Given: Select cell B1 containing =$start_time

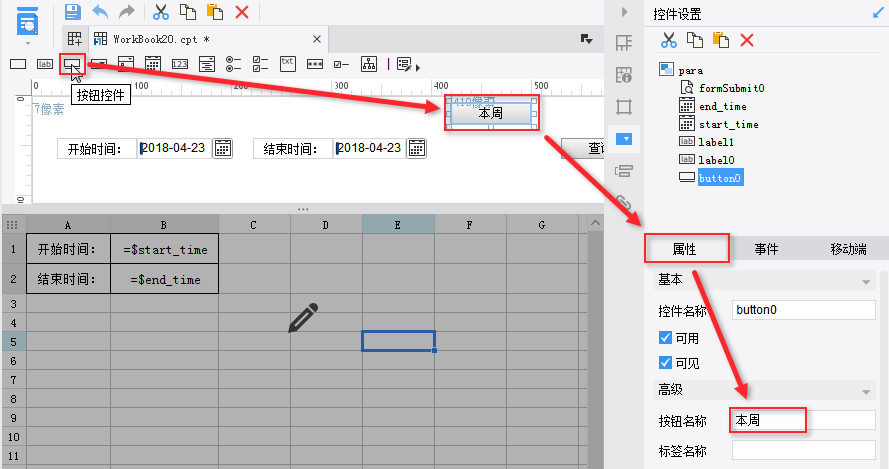Looking at the screenshot, I should tap(164, 249).
